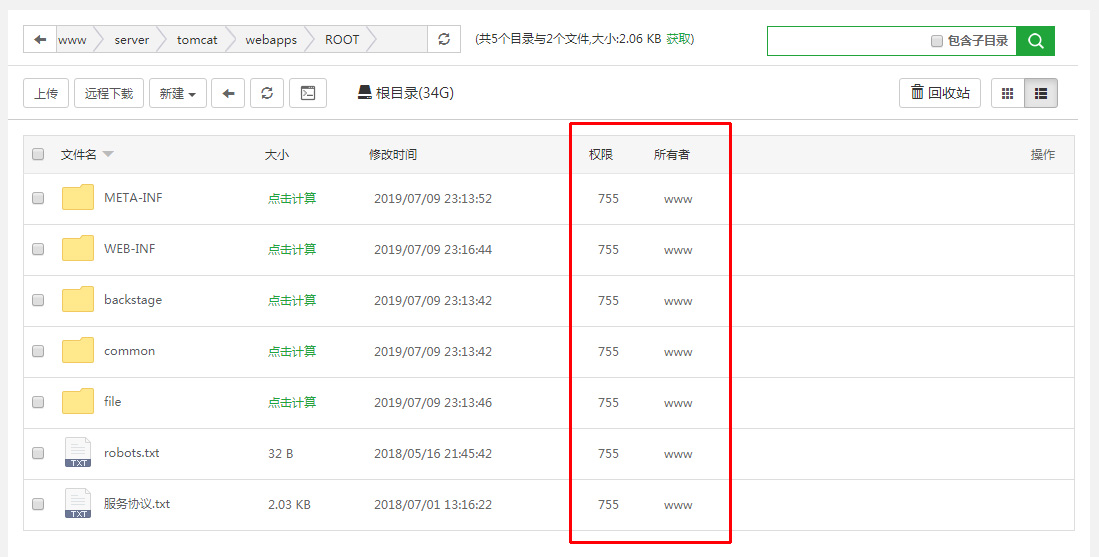Navigate to tomcat in the breadcrumb
Screen dimensions: 1099x557
click(197, 40)
